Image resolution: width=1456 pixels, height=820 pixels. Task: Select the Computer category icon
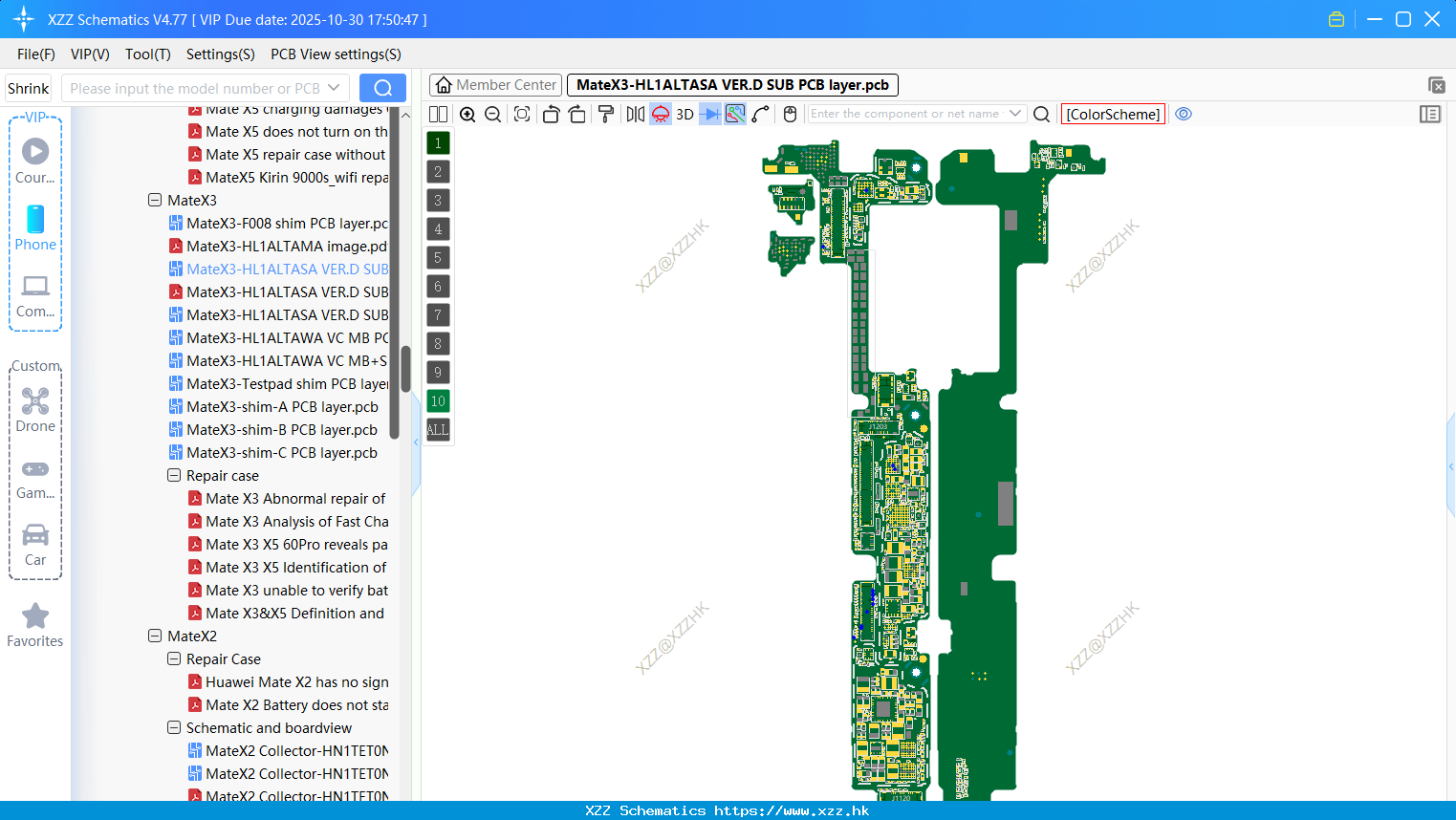35,295
